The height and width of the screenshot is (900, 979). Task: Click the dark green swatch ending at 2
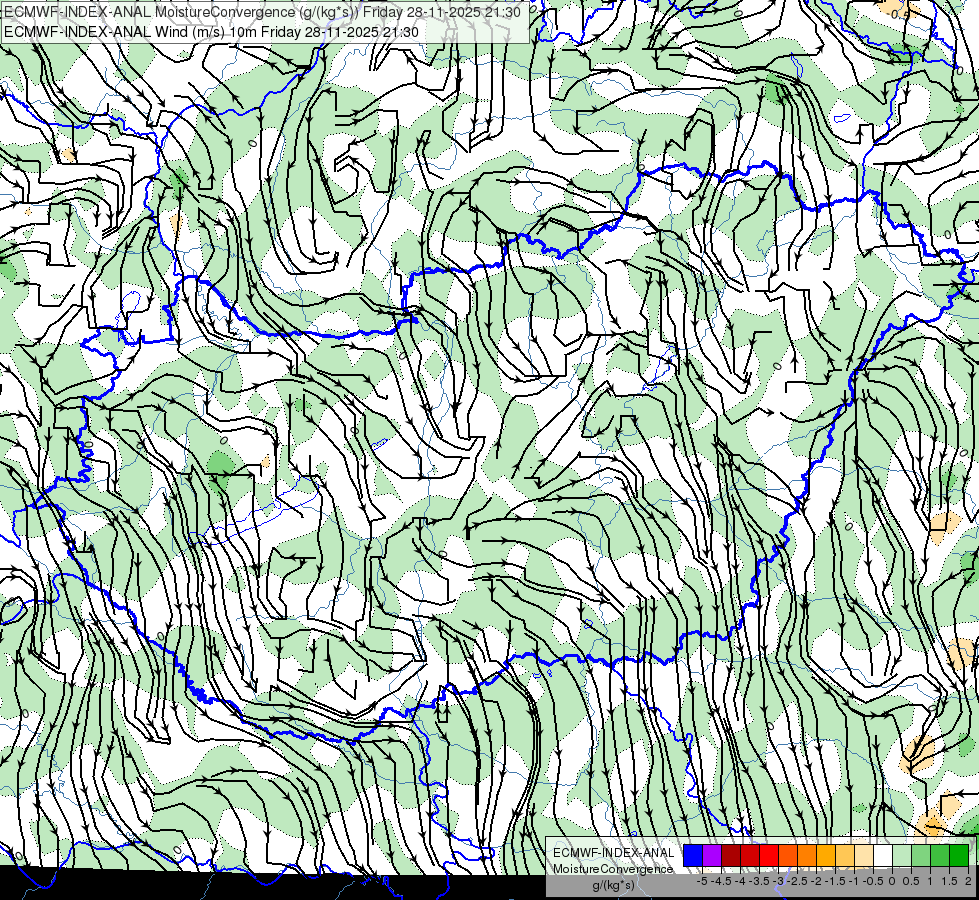pos(958,855)
